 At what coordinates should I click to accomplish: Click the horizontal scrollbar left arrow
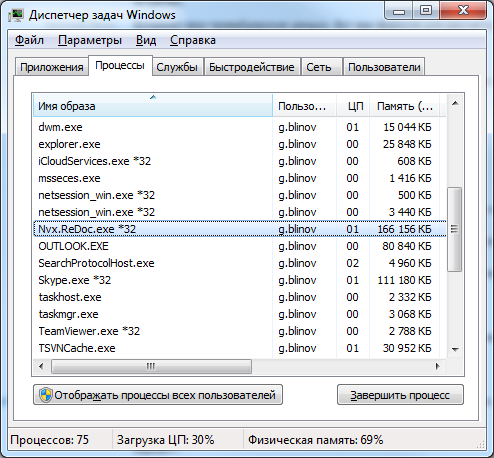[x=41, y=367]
